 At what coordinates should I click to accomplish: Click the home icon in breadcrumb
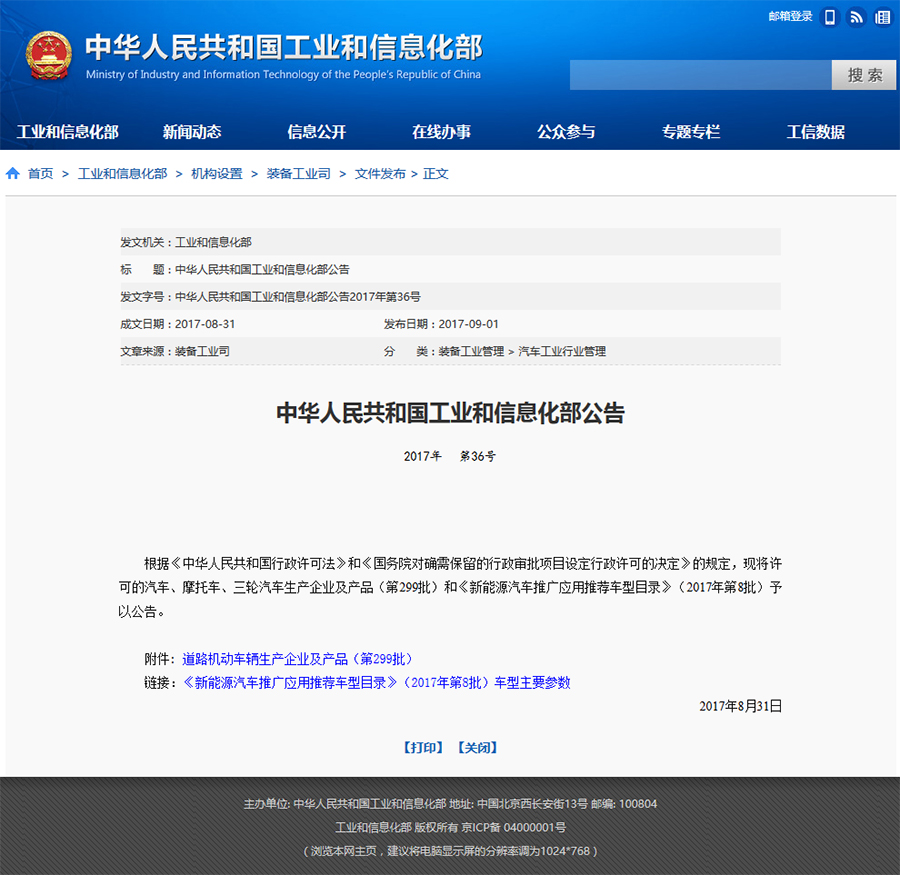click(13, 173)
